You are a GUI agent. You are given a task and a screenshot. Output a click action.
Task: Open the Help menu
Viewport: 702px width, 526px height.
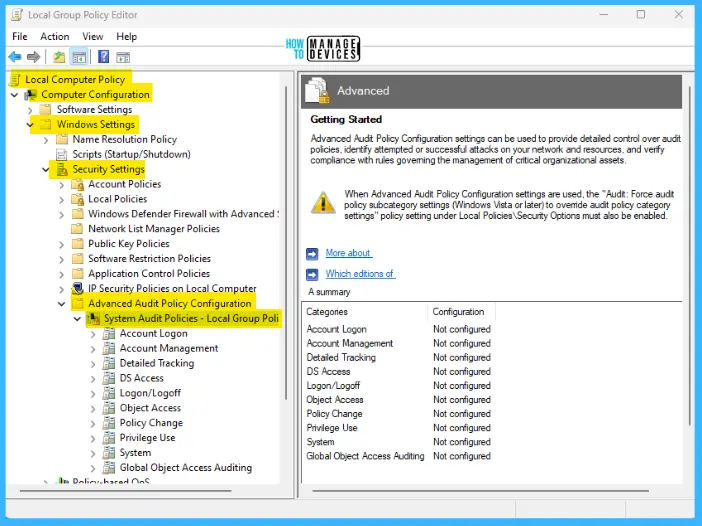pyautogui.click(x=126, y=36)
